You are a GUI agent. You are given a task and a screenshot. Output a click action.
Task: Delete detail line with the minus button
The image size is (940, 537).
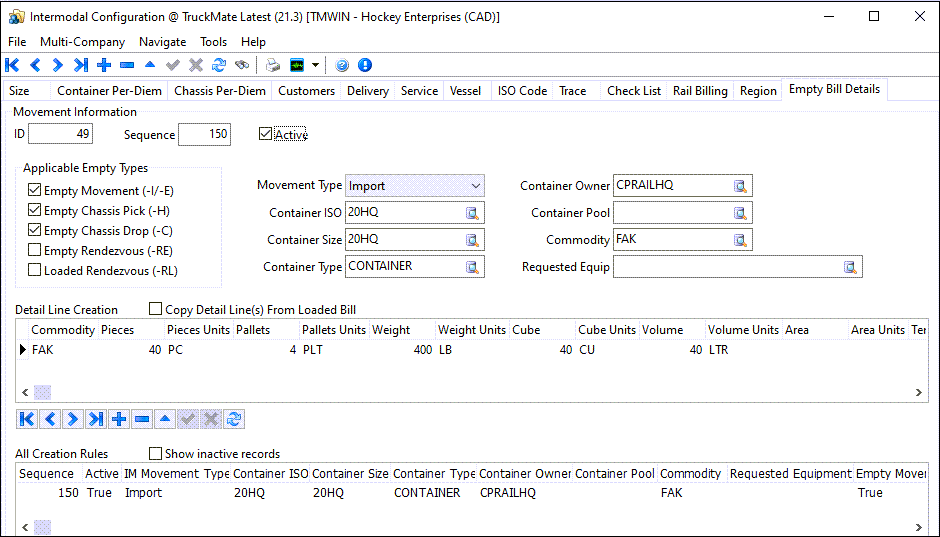click(x=142, y=419)
